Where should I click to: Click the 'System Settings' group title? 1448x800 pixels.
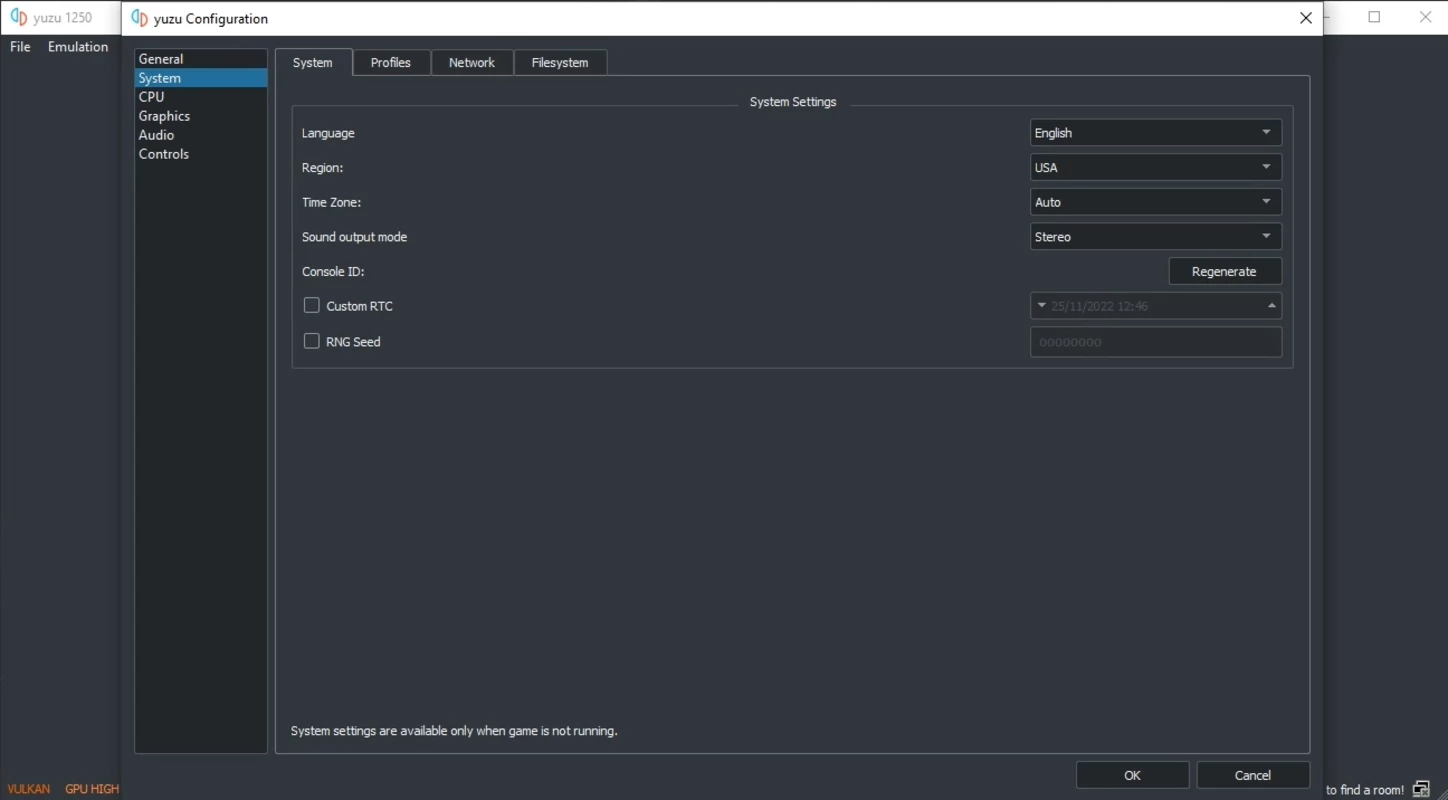pos(793,102)
